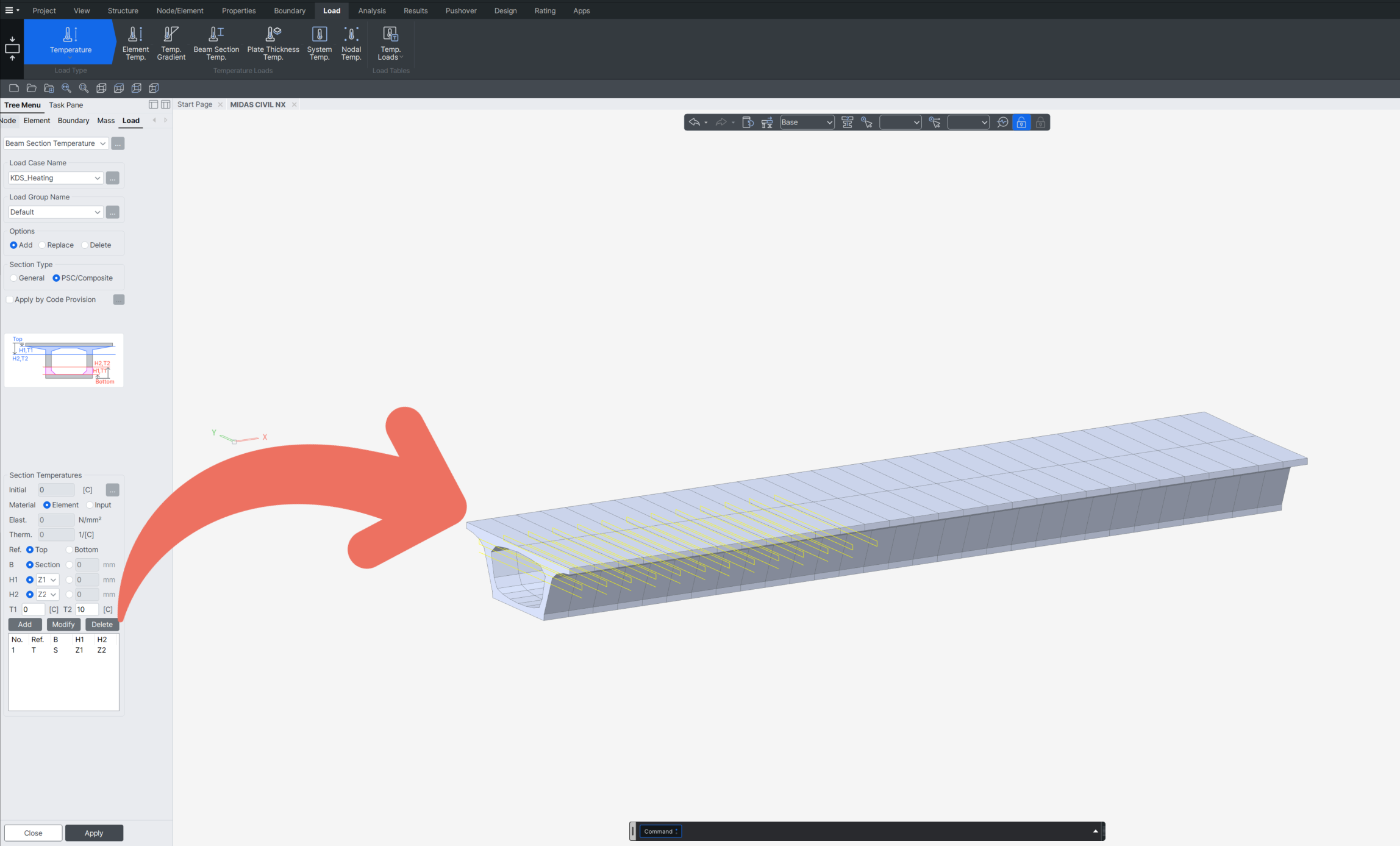This screenshot has height=846, width=1400.
Task: Click the open folder icon in the toolbar
Action: coord(32,88)
